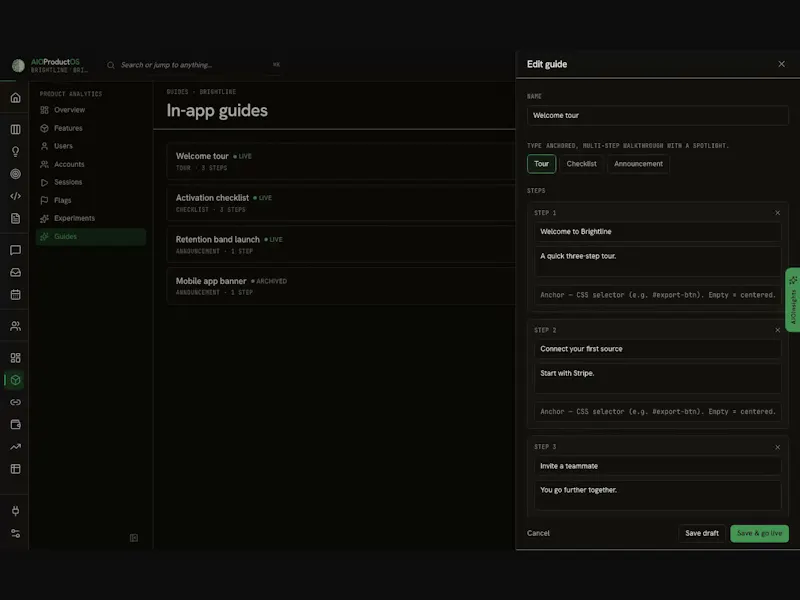Edit Step 2 body 'Start with Stripe.'

658,379
